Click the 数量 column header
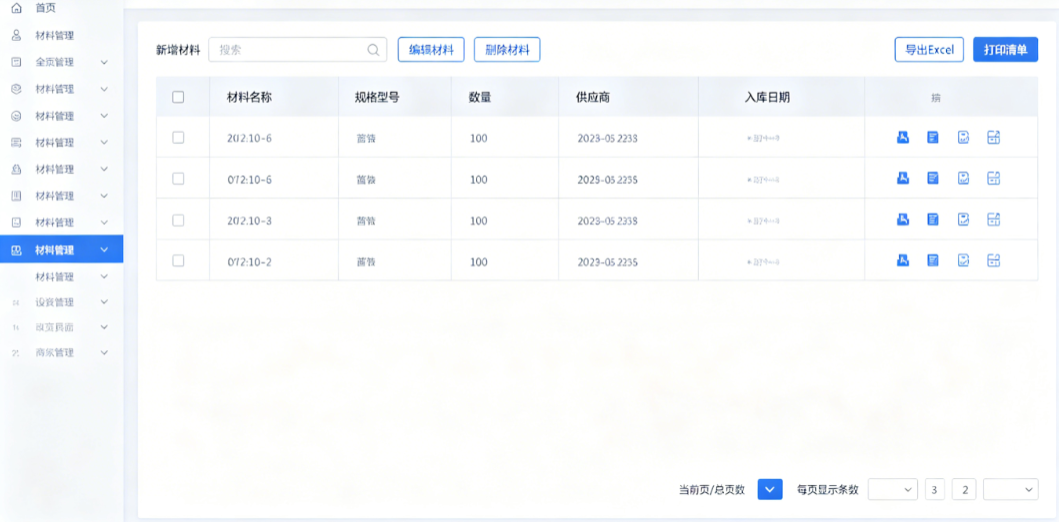1059x522 pixels. click(x=480, y=97)
